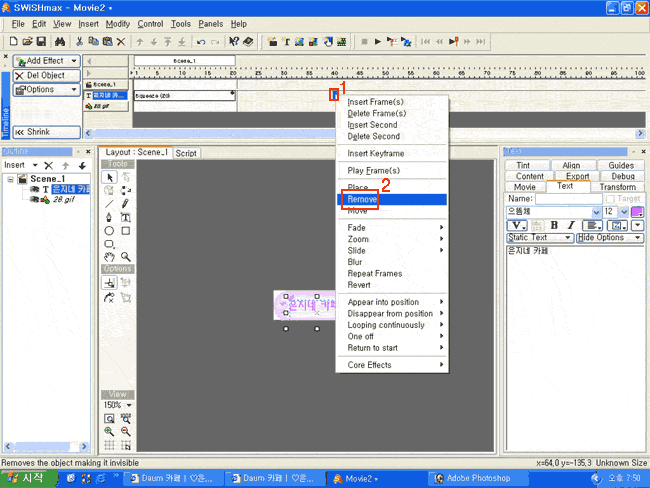
Task: Click the context help question-arrow icon
Action: tap(234, 41)
